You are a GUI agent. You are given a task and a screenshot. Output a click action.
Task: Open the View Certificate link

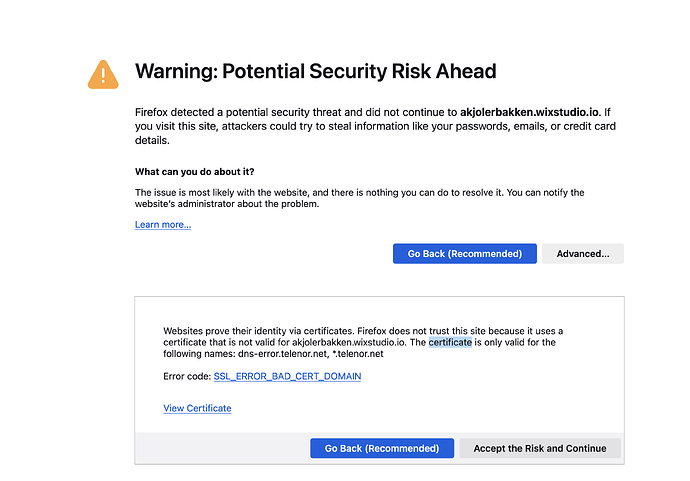click(x=197, y=408)
